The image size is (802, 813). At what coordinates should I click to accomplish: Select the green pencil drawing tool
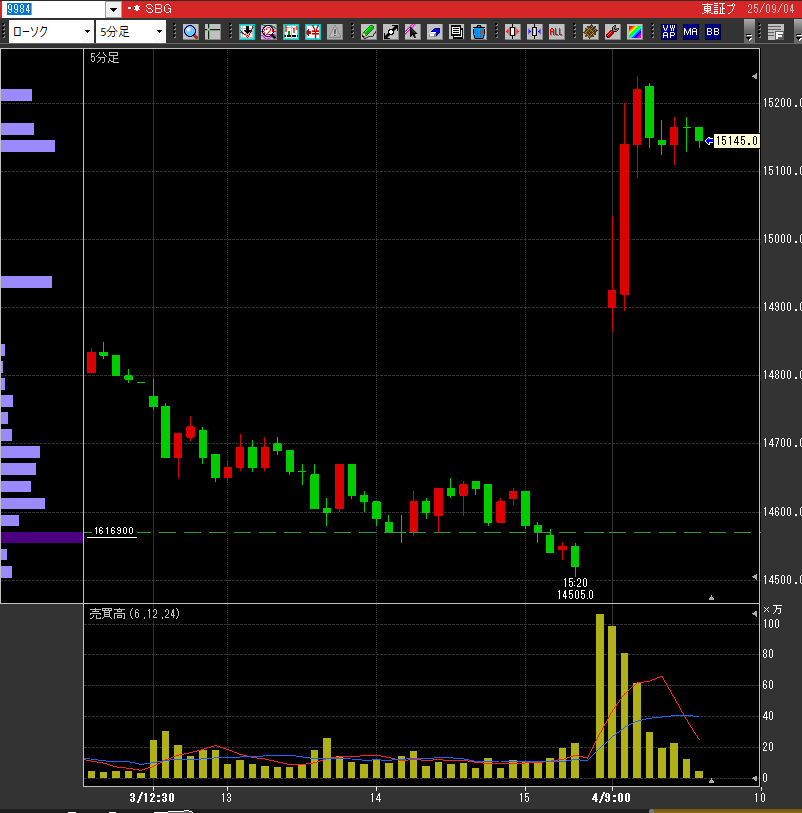(x=369, y=32)
